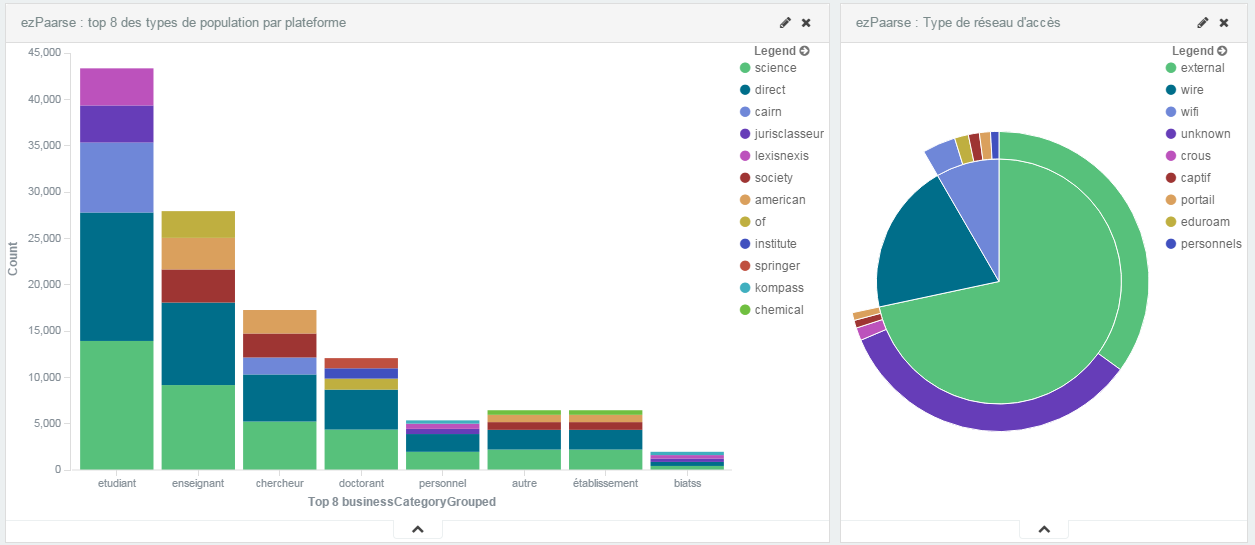This screenshot has height=545, width=1255.
Task: Expand the spy panel under the bar chart
Action: click(418, 529)
